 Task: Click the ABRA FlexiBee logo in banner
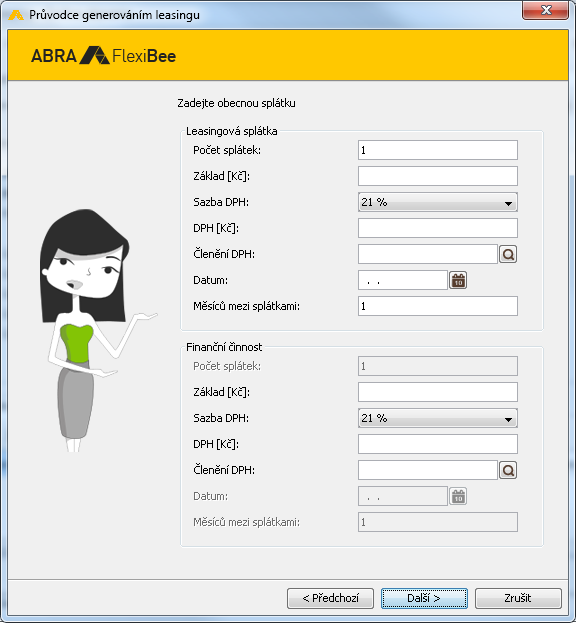tap(103, 55)
